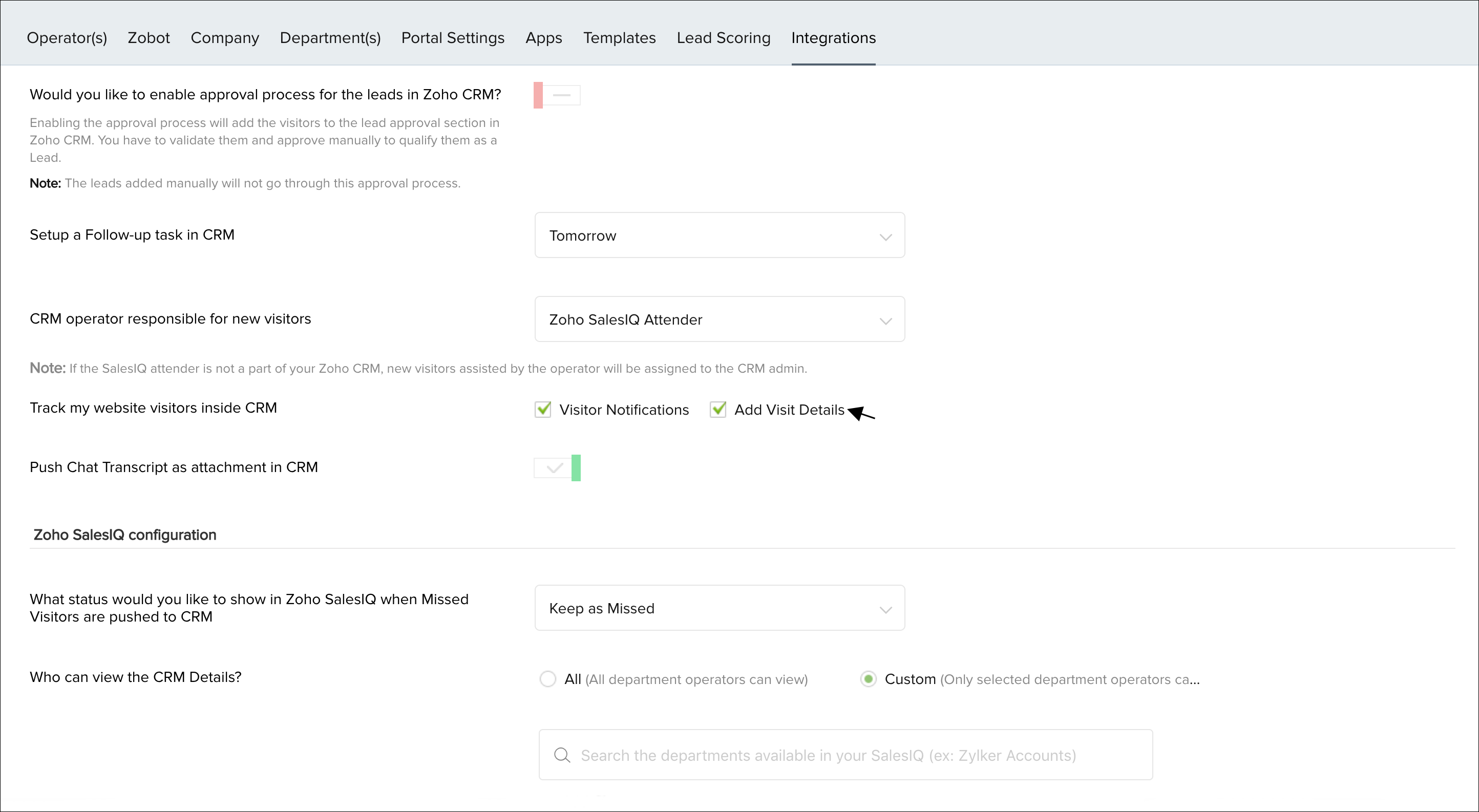Enable the lead approval process toggle

[x=556, y=95]
